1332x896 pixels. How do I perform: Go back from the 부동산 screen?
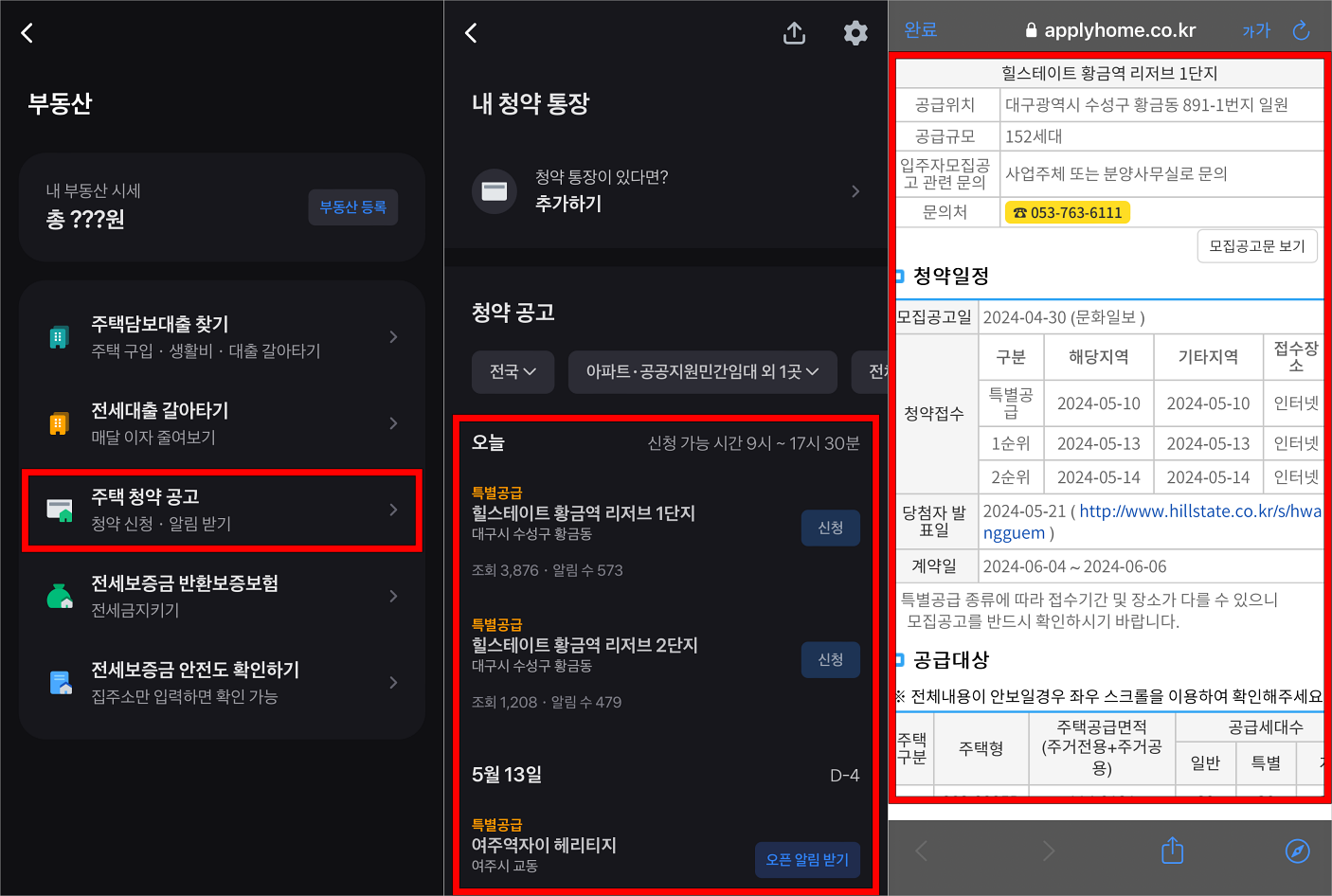coord(27,33)
